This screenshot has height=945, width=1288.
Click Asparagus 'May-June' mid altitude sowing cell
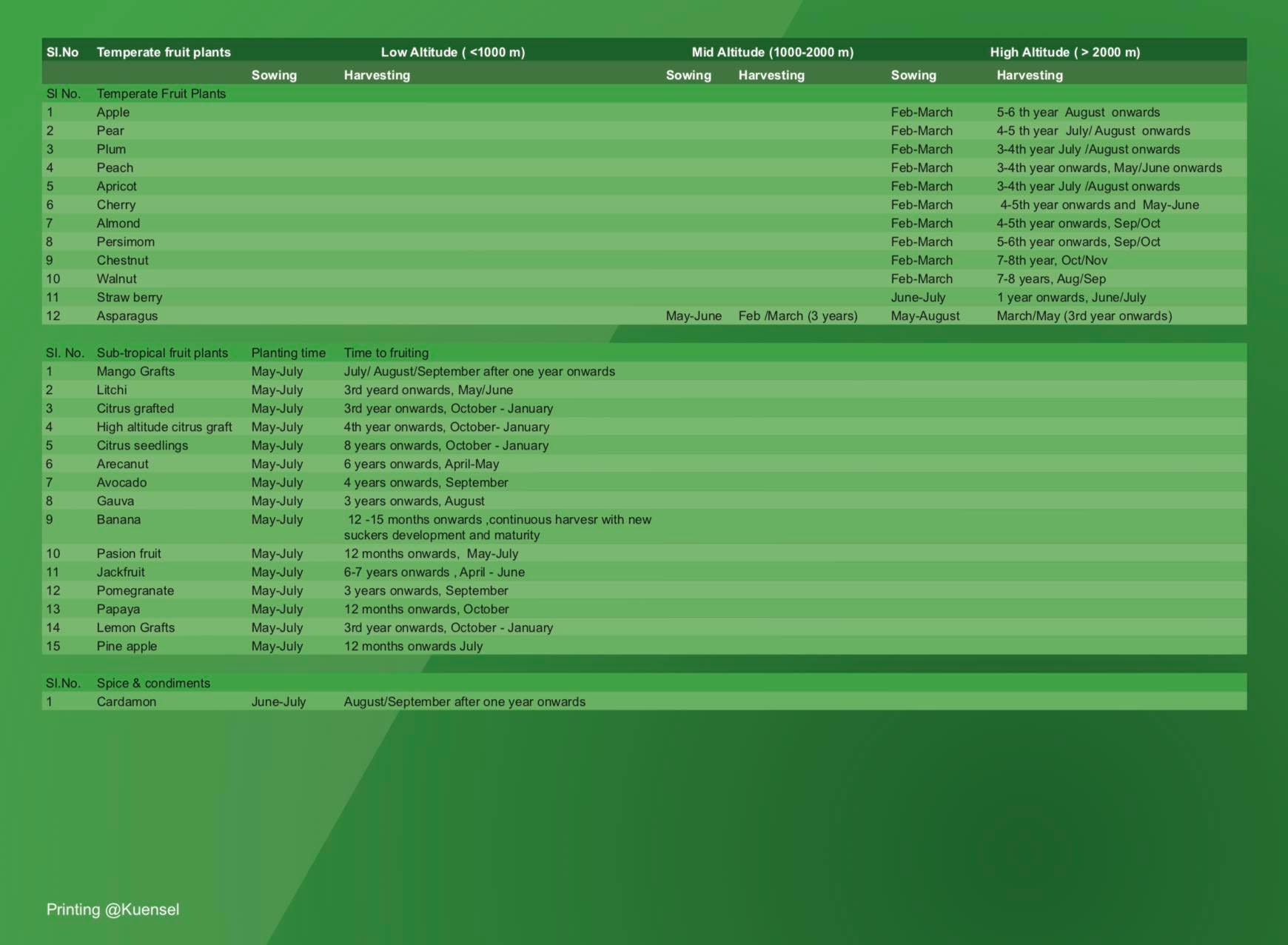click(x=694, y=315)
